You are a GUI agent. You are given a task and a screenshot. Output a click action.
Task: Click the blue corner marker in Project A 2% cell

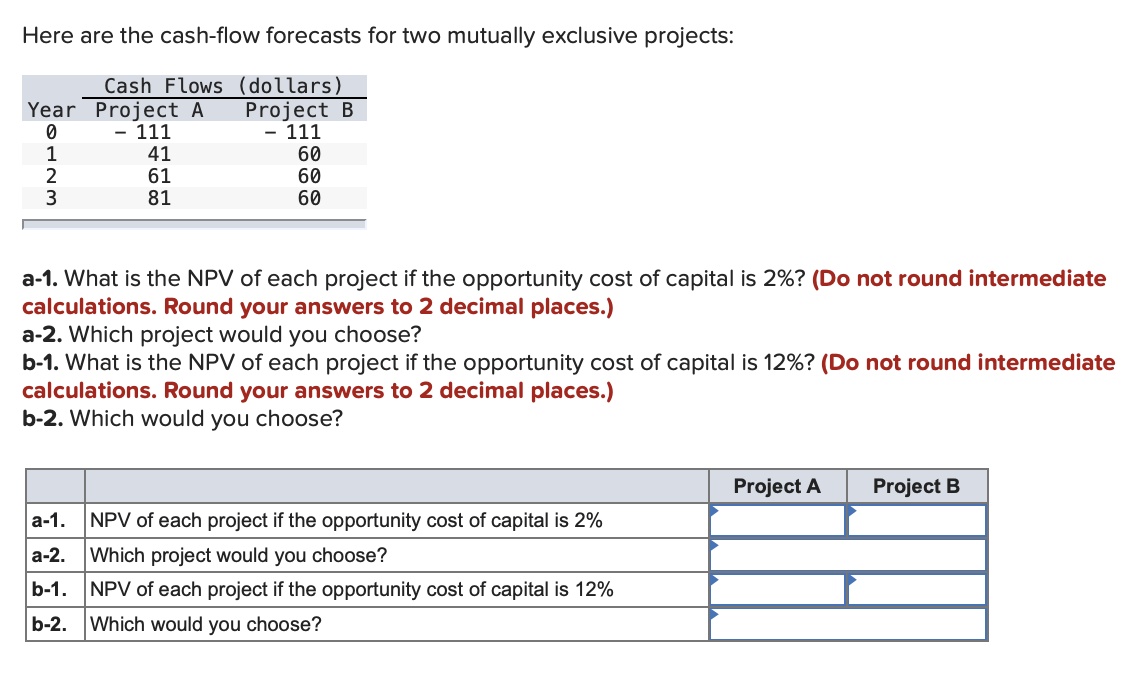(x=712, y=509)
